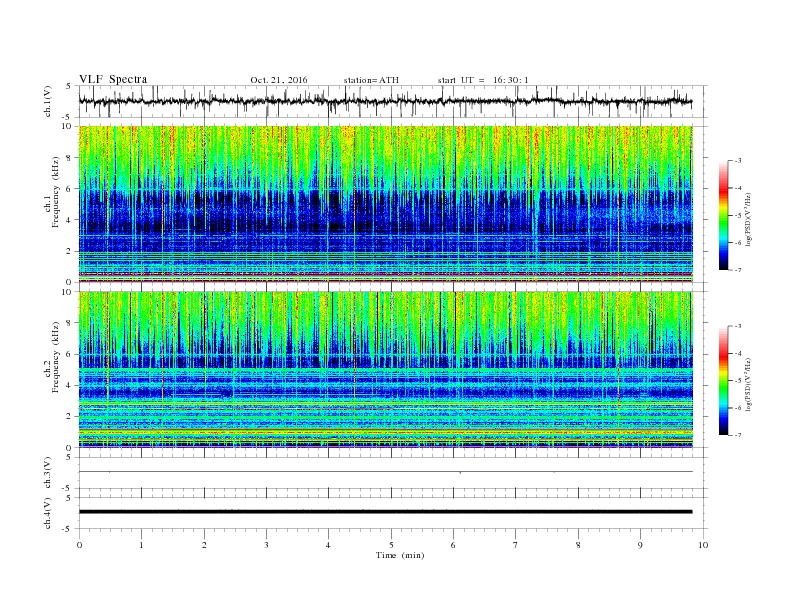Click the ch.1 voltage waveform trace
The width and height of the screenshot is (792, 612).
pyautogui.click(x=385, y=101)
